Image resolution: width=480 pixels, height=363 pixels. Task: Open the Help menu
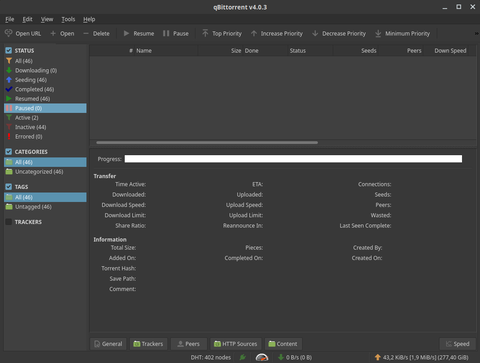coord(89,19)
